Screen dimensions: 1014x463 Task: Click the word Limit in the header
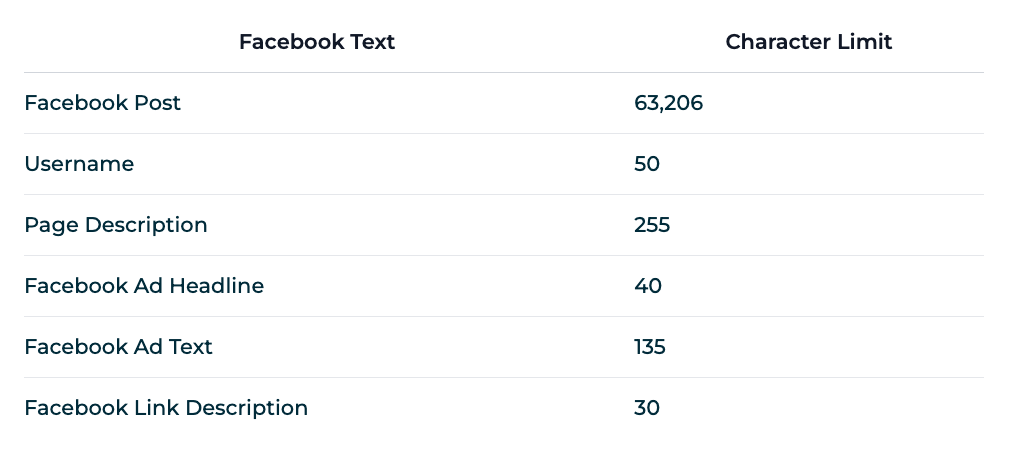[x=865, y=42]
